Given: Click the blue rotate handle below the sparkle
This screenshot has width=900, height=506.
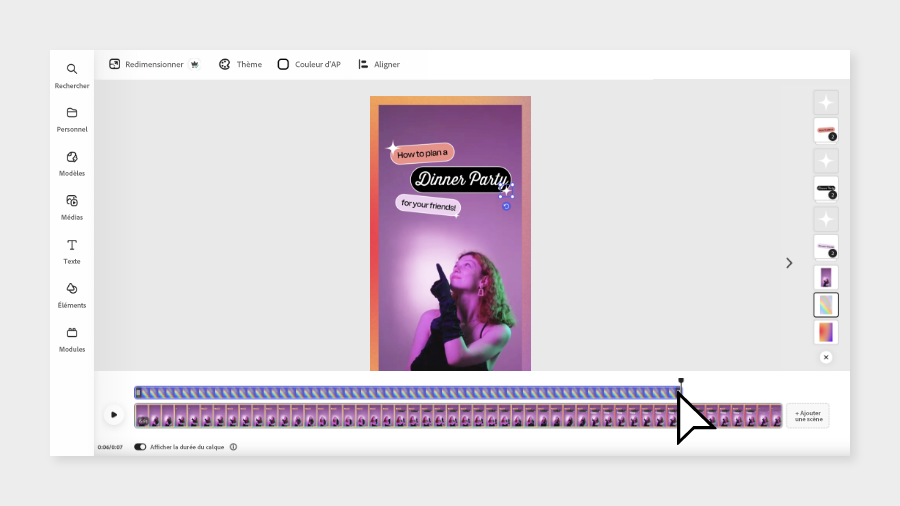Looking at the screenshot, I should 506,207.
